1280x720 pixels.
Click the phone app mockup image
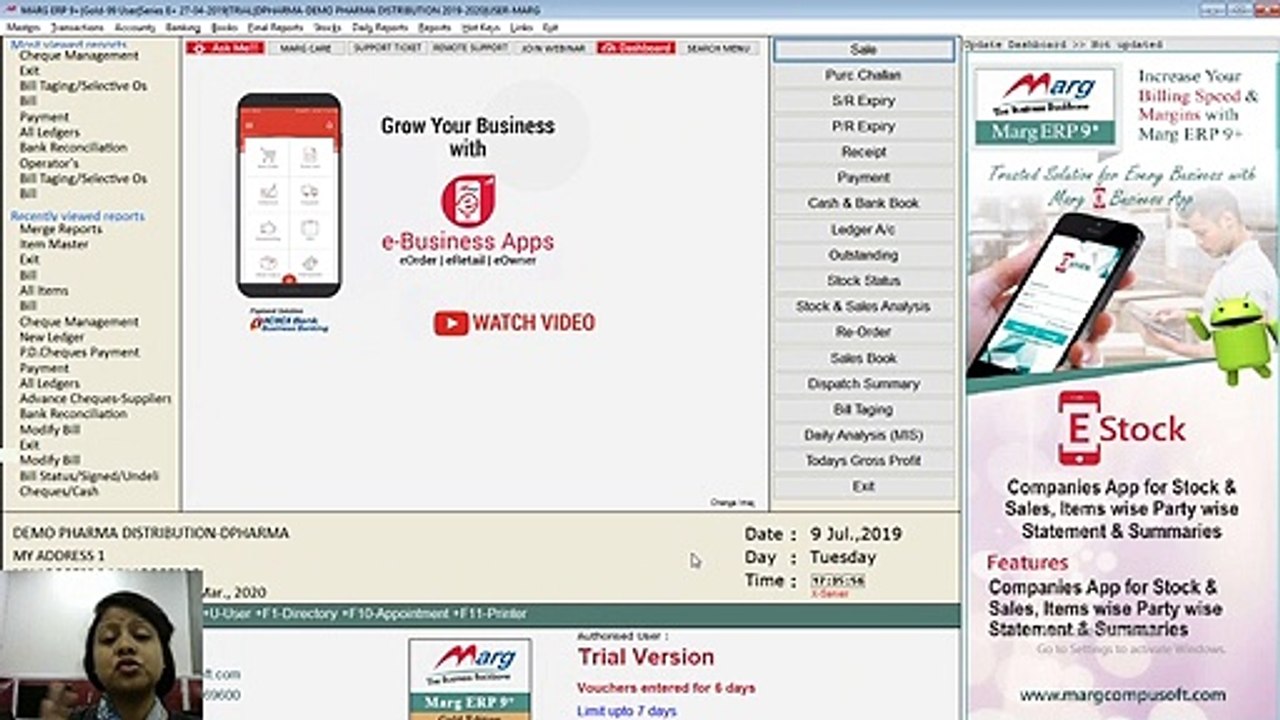(289, 195)
